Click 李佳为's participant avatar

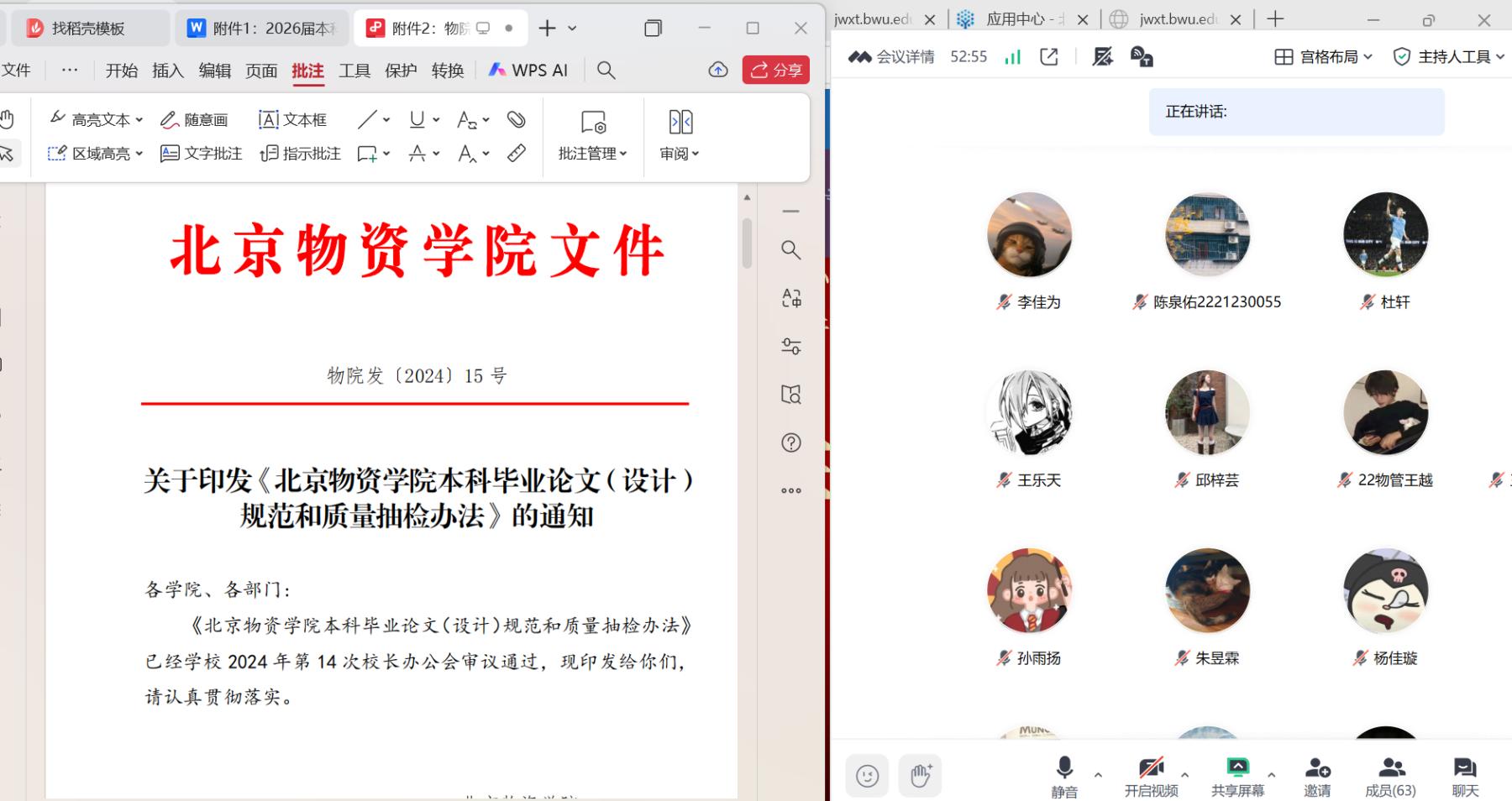coord(1029,235)
